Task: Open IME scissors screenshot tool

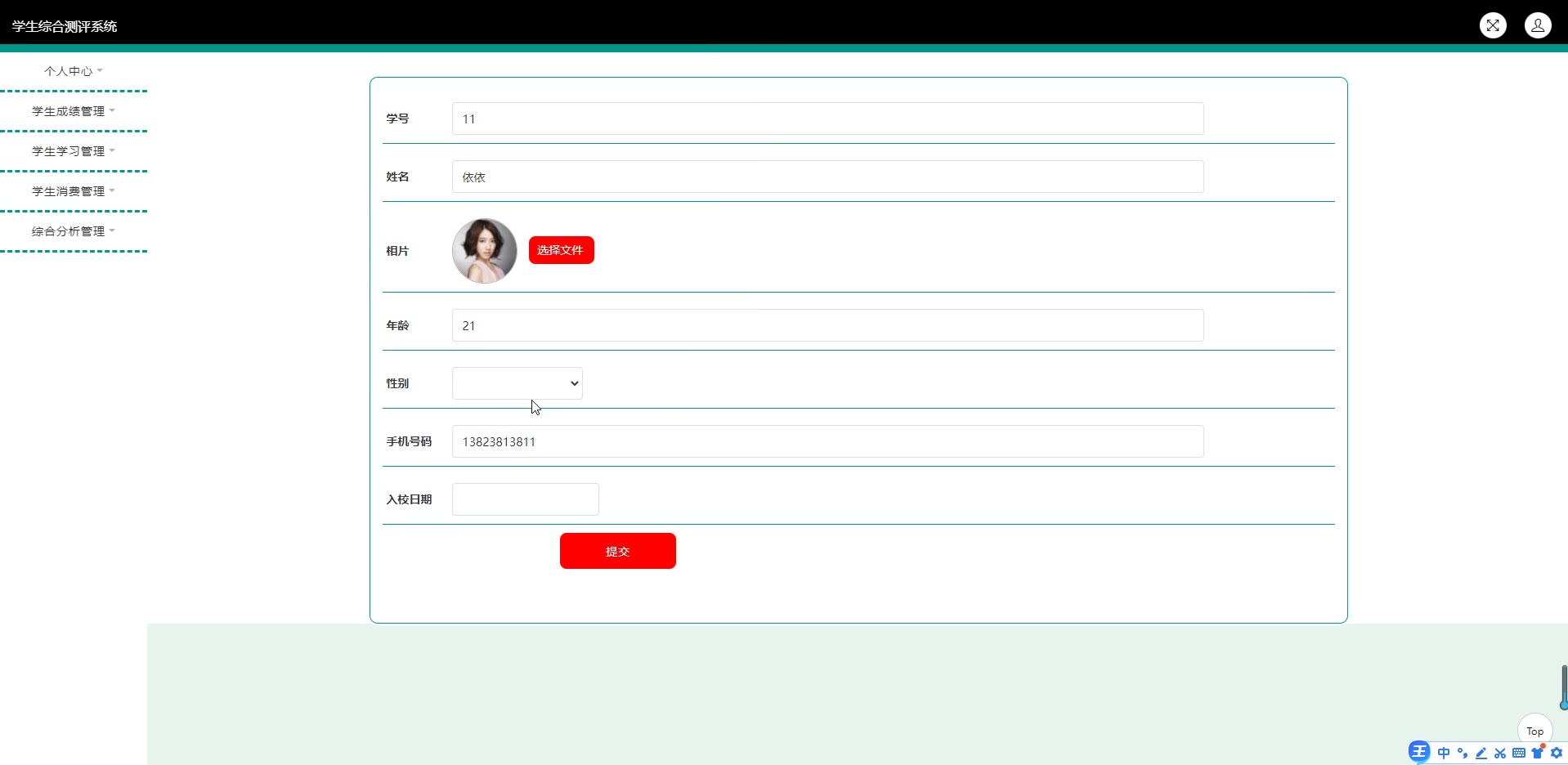Action: [1500, 753]
